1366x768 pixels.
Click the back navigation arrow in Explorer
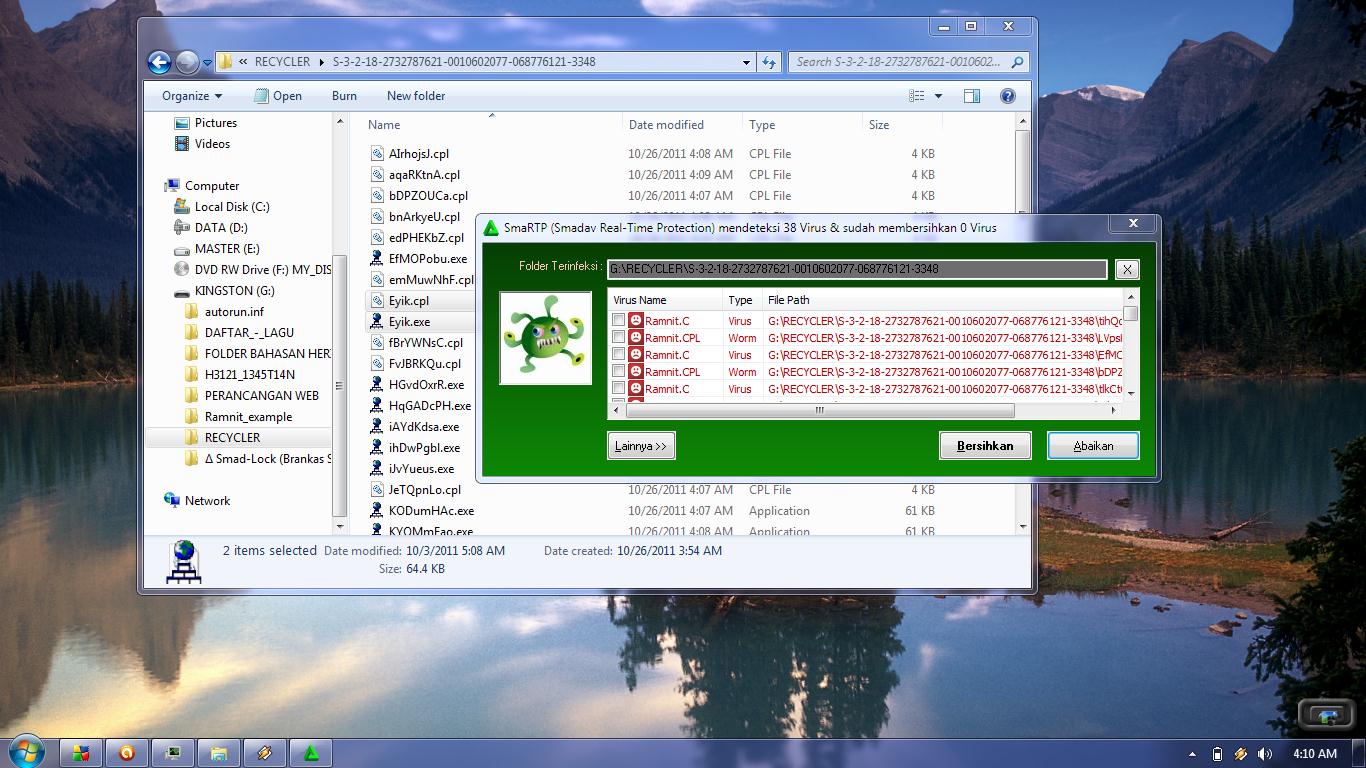click(x=159, y=62)
